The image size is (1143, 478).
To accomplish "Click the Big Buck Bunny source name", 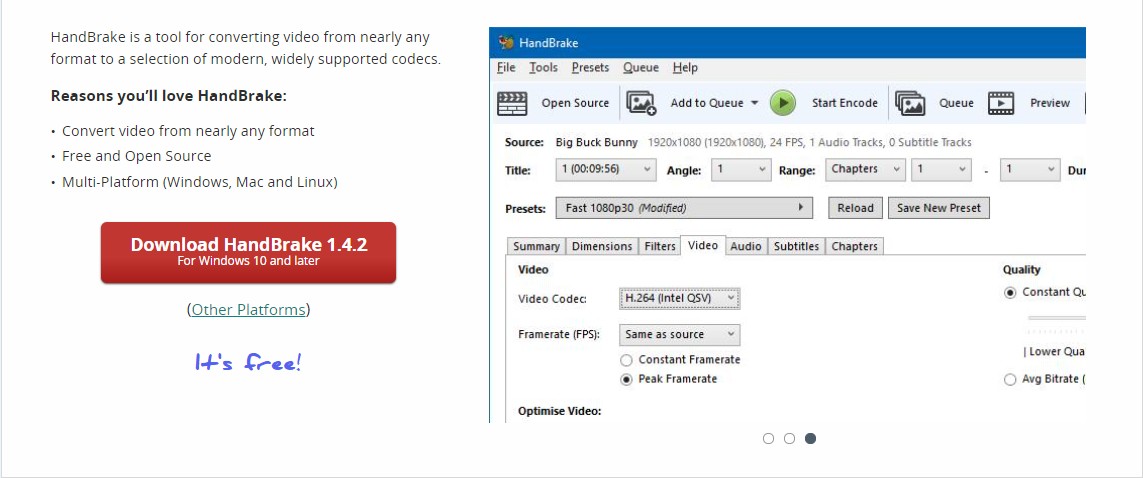I will tap(596, 142).
